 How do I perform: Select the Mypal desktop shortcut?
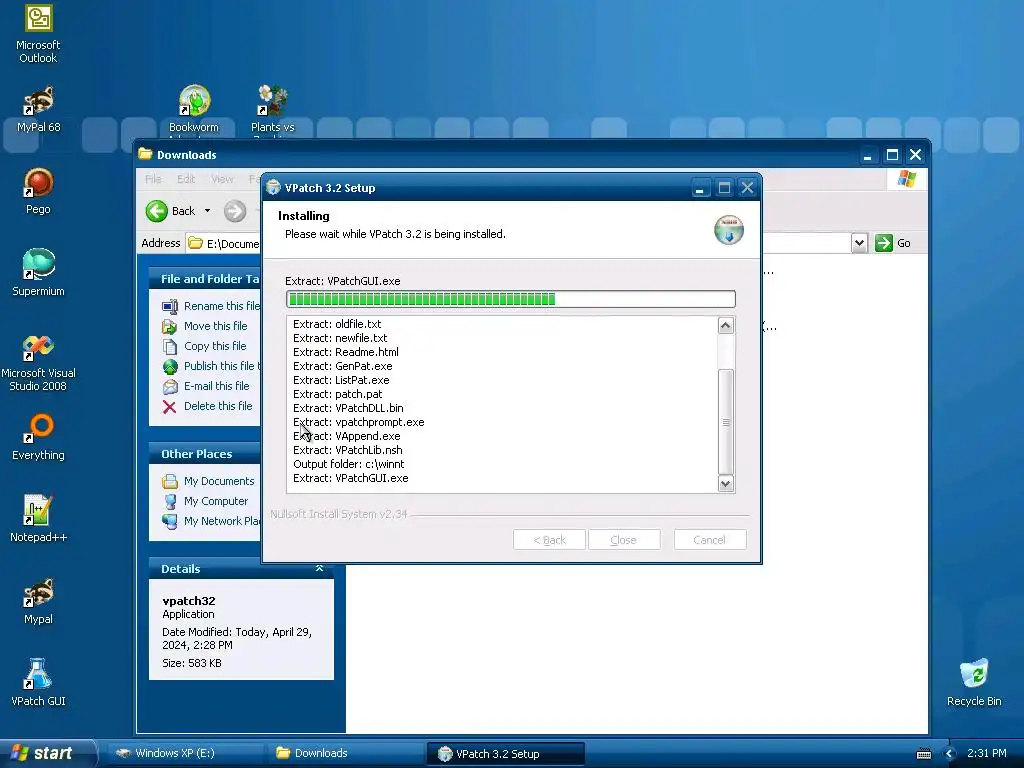[38, 601]
